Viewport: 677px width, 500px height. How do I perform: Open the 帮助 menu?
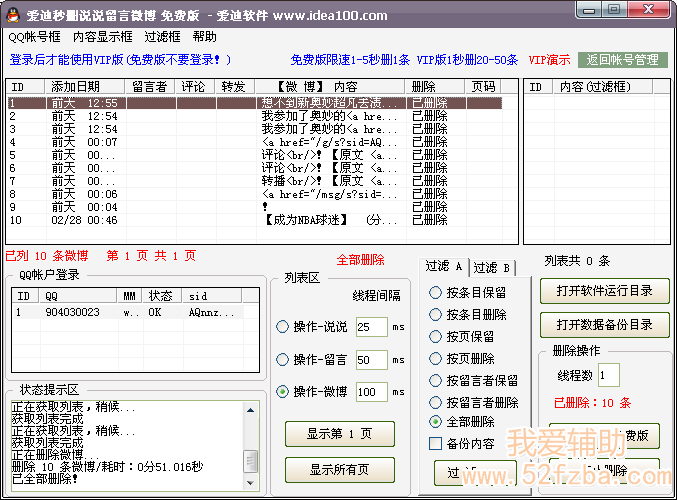[x=205, y=37]
